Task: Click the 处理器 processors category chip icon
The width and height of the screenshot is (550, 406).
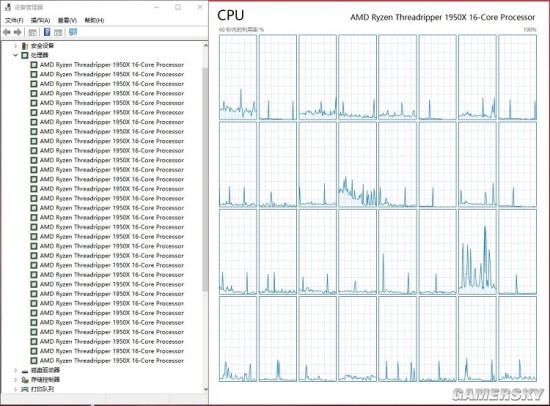Action: coord(25,55)
